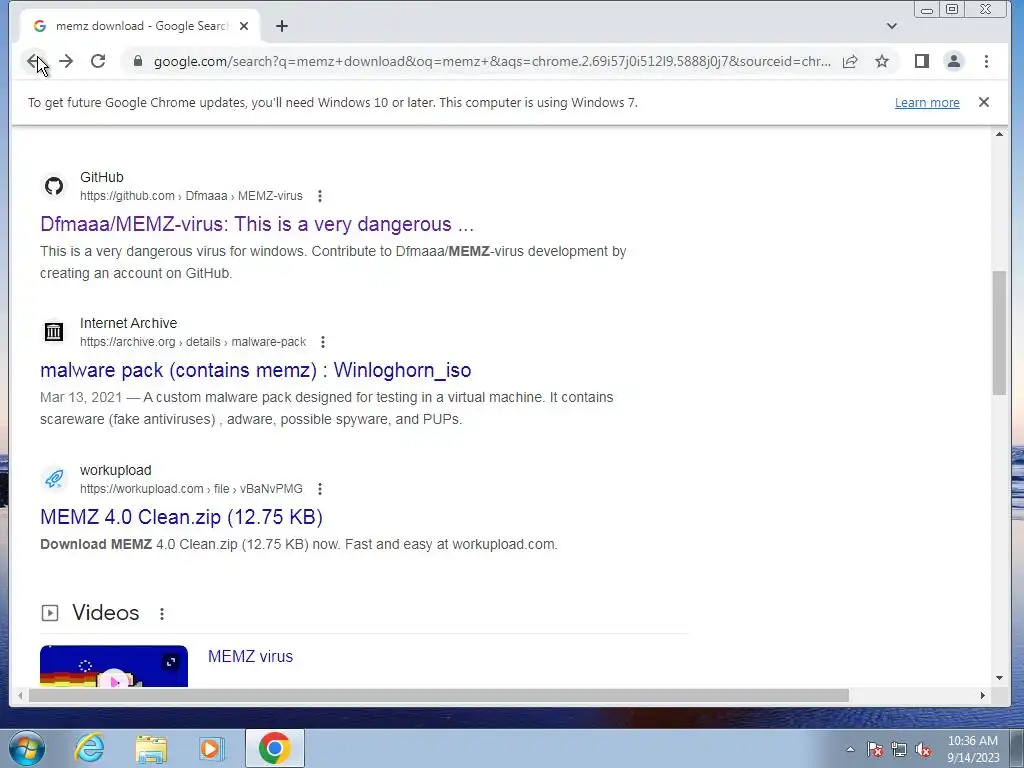Open more options for Internet Archive result
The height and width of the screenshot is (768, 1024).
323,342
